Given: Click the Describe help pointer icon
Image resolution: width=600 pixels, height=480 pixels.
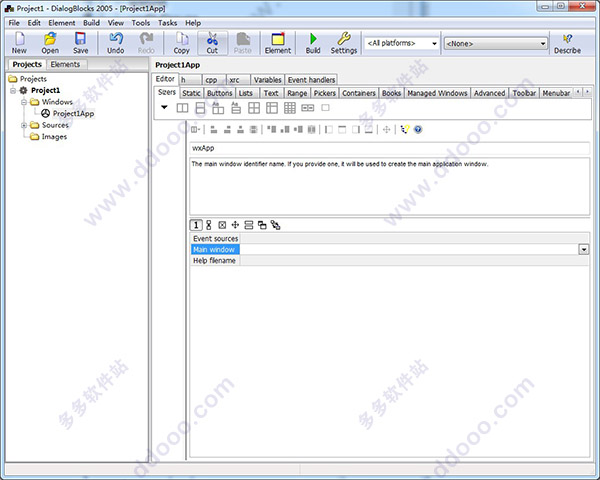Looking at the screenshot, I should [567, 39].
